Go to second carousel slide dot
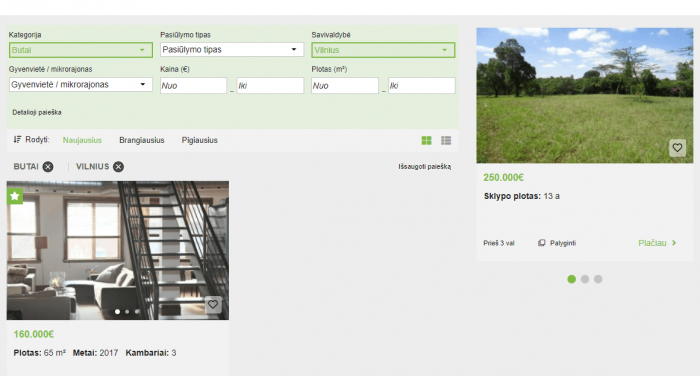700x376 pixels. (x=585, y=279)
